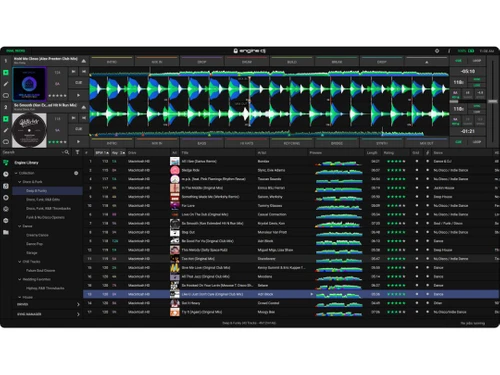Select the folder icon in the sidebar
The width and height of the screenshot is (500, 375).
6,232
